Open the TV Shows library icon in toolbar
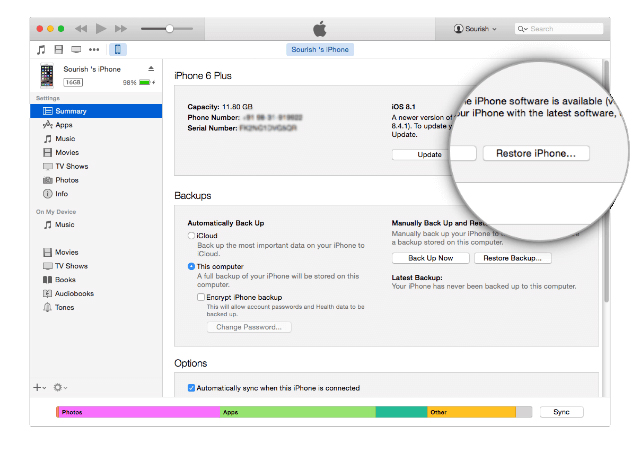The image size is (640, 469). click(76, 49)
